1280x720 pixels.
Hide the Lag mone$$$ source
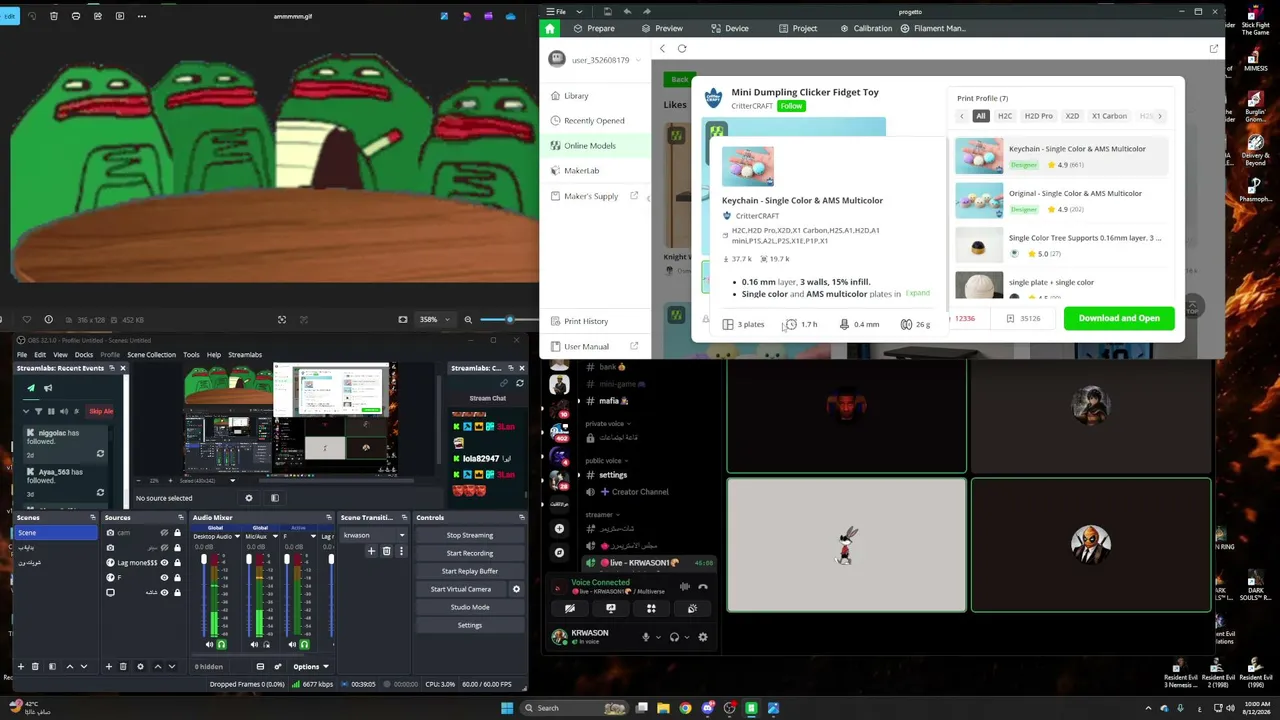coord(164,563)
